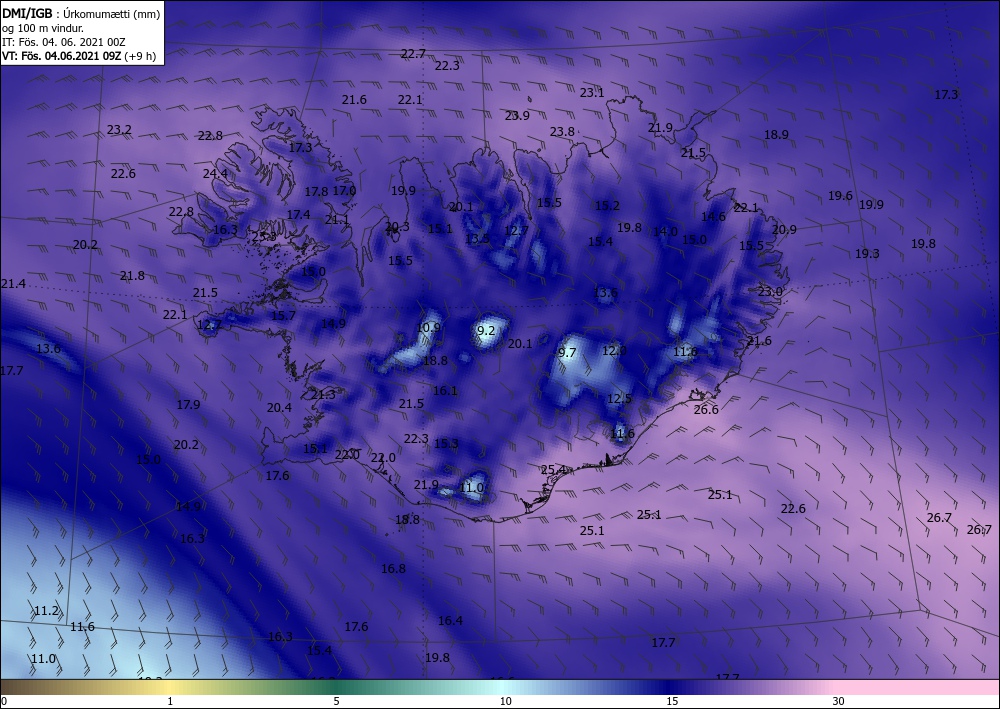
Task: Click the 'IT: Fös. 04. 06. 2021 00Z' line
Action: (x=64, y=42)
